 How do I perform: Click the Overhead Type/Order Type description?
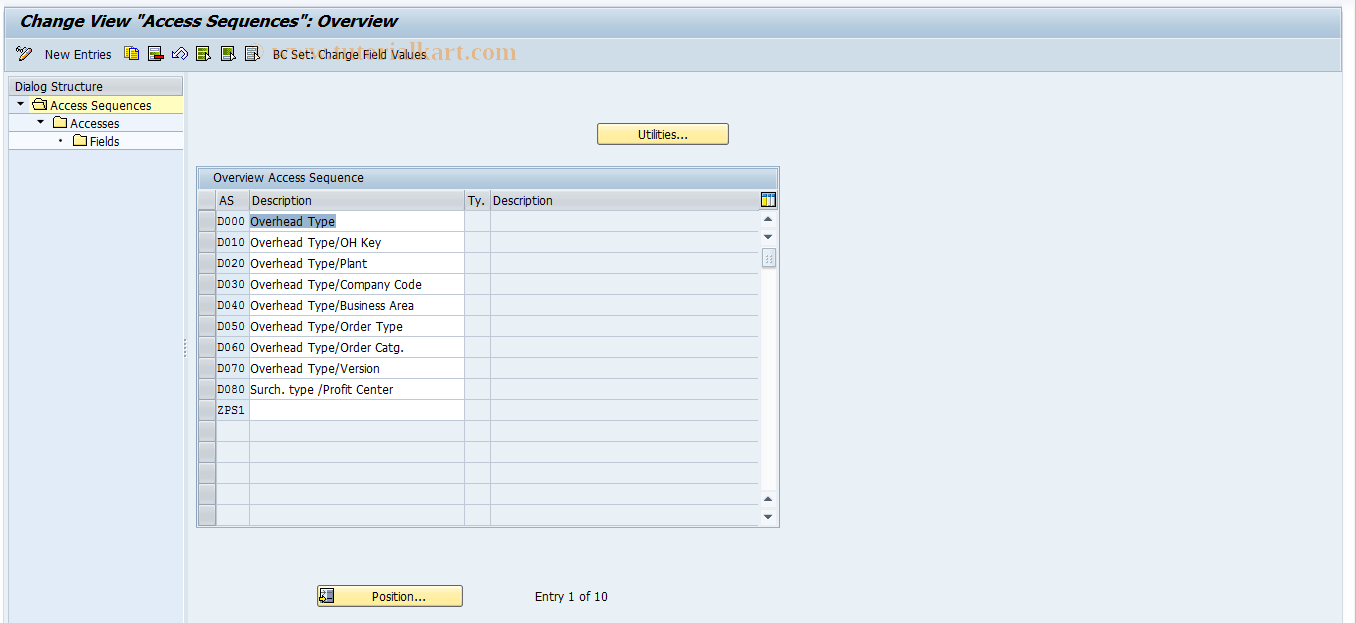click(357, 326)
